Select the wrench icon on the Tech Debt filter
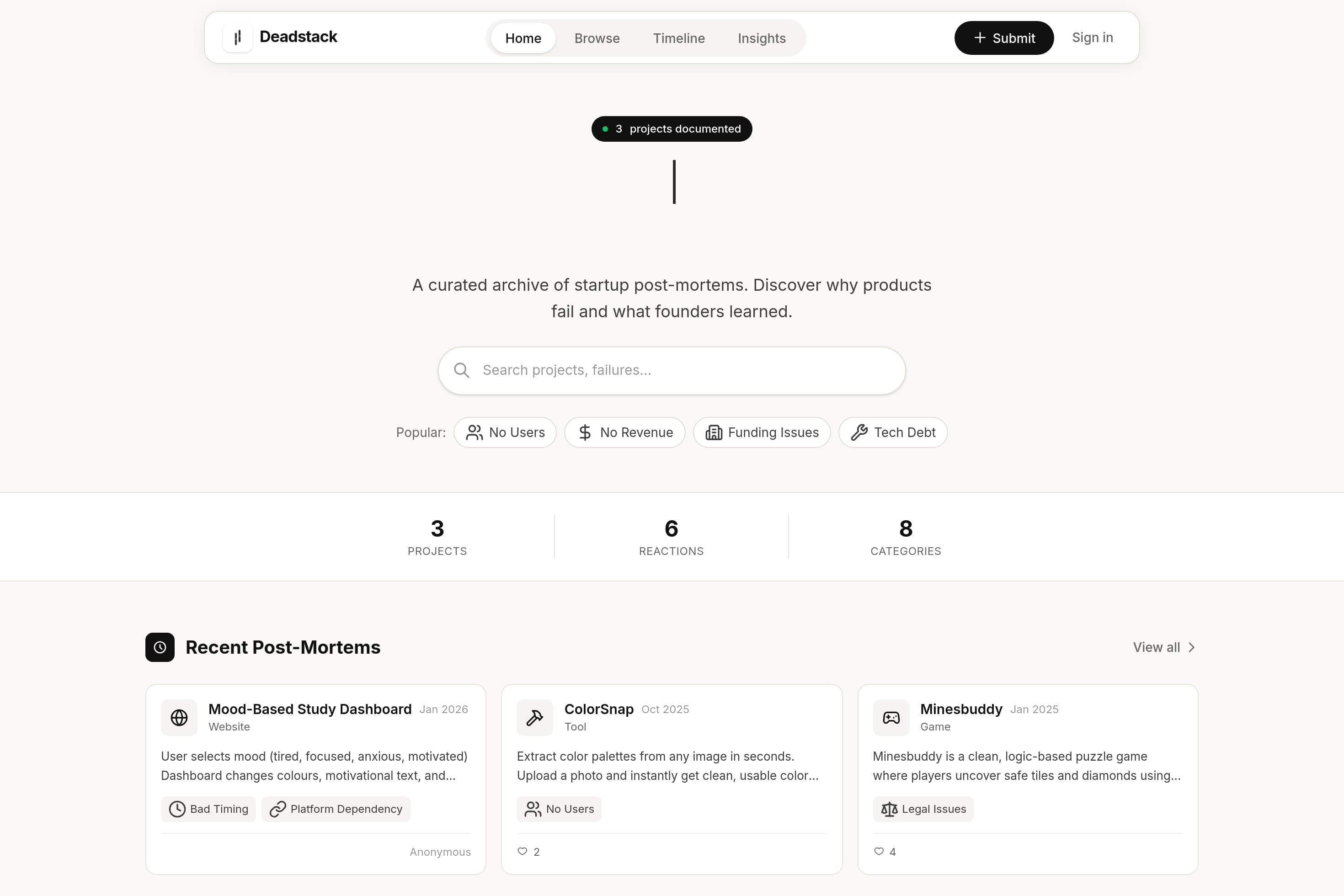Screen dimensions: 1344x896 pyautogui.click(x=859, y=432)
